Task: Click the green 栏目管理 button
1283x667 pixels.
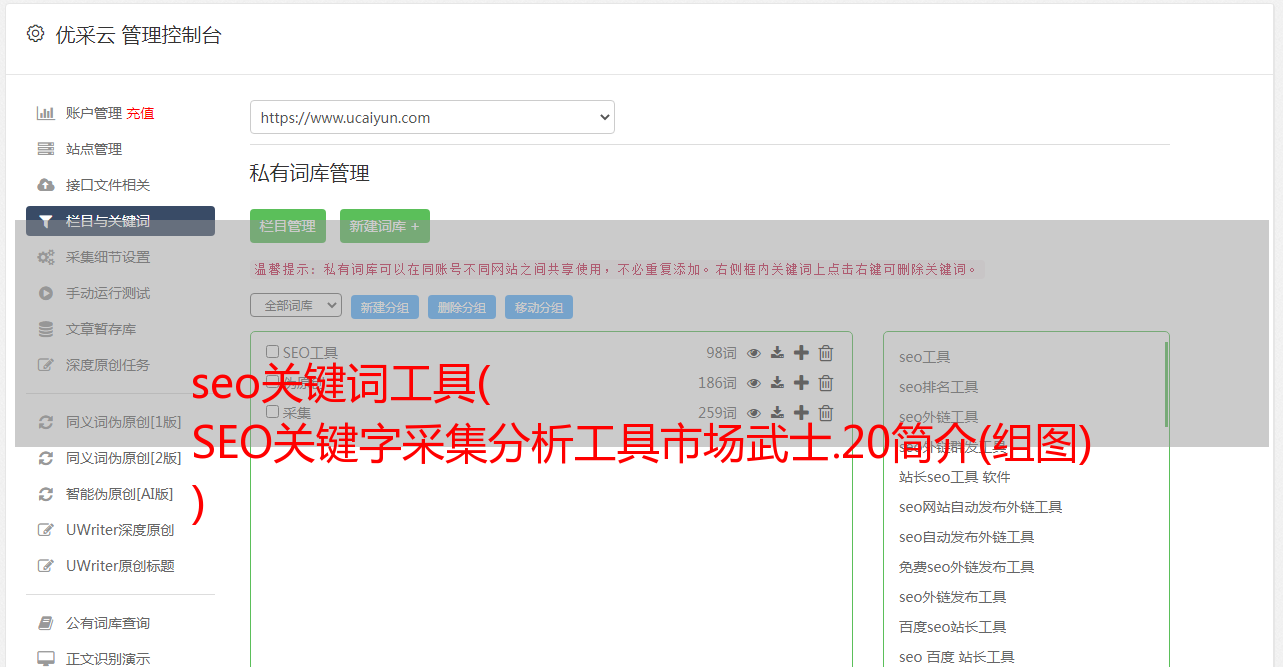Action: pos(288,226)
